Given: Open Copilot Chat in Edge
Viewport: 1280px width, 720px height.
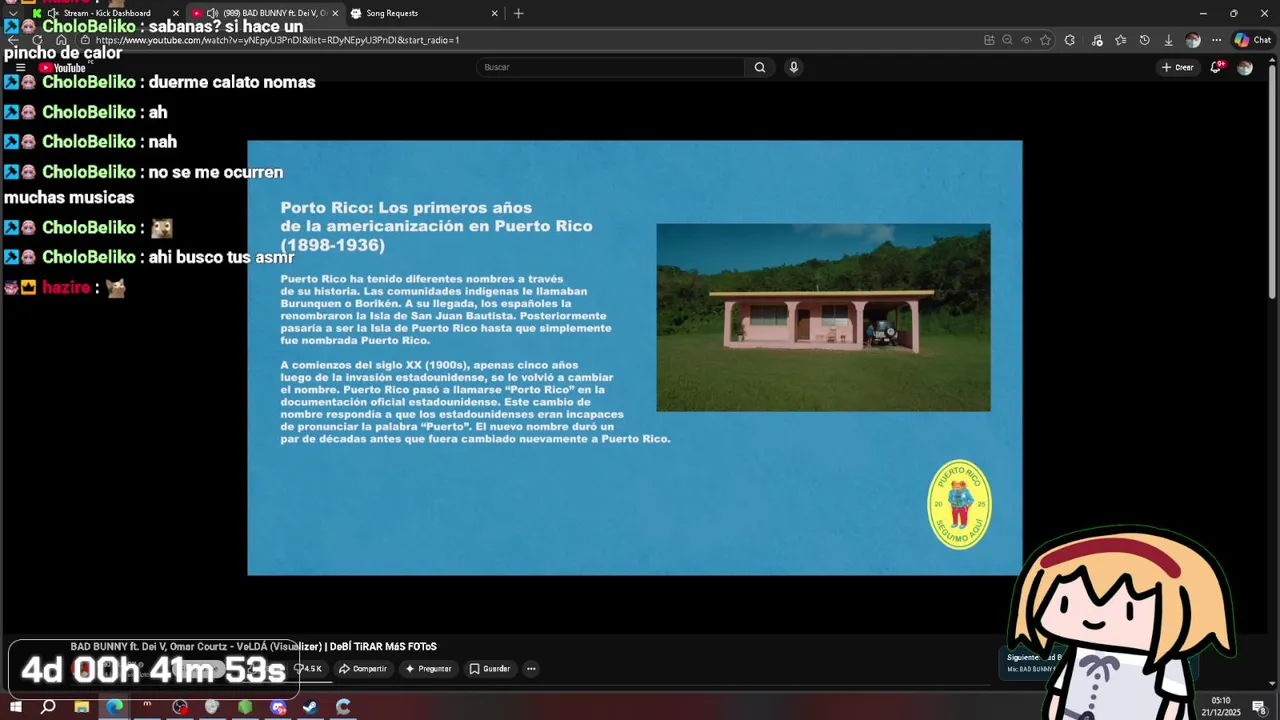Looking at the screenshot, I should point(1253,40).
